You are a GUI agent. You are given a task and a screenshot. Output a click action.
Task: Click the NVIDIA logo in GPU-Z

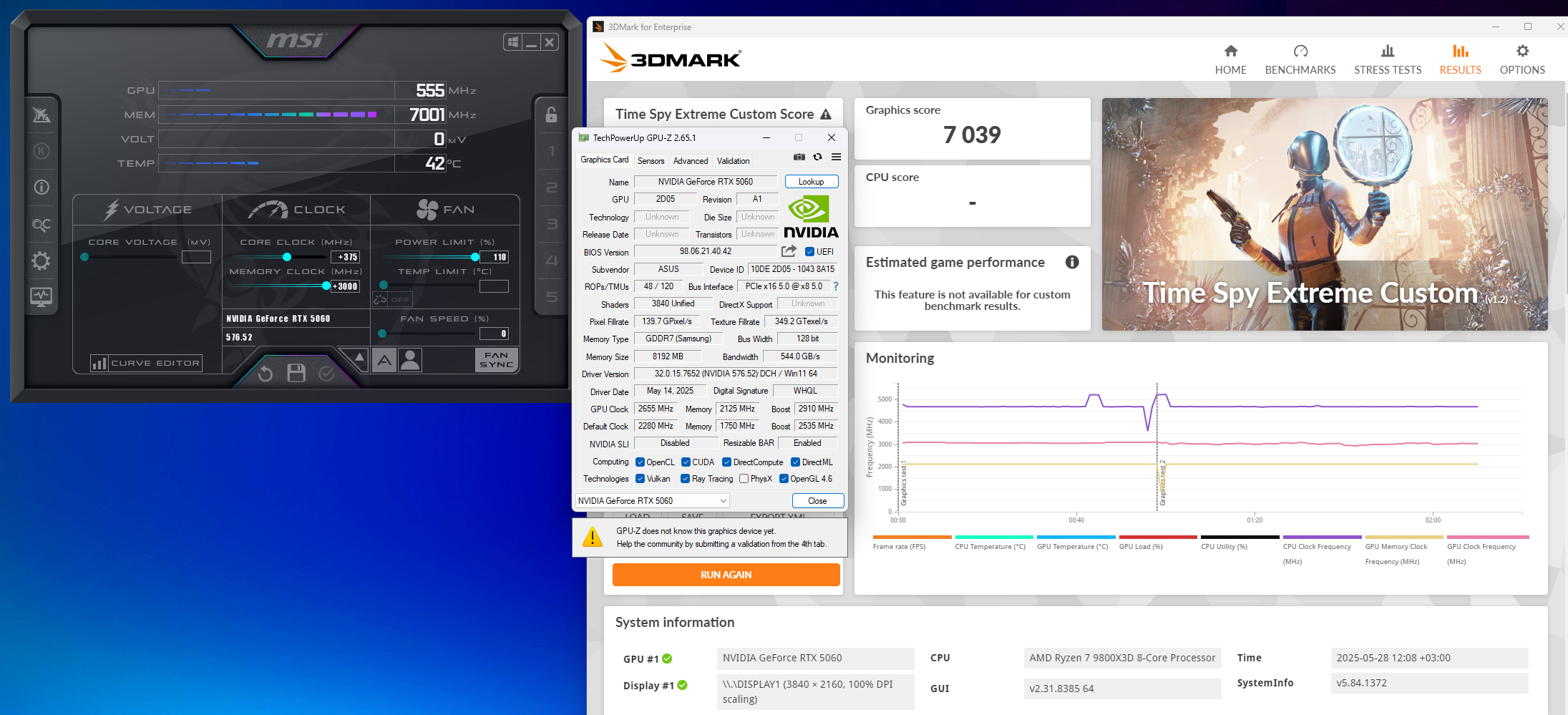(811, 216)
